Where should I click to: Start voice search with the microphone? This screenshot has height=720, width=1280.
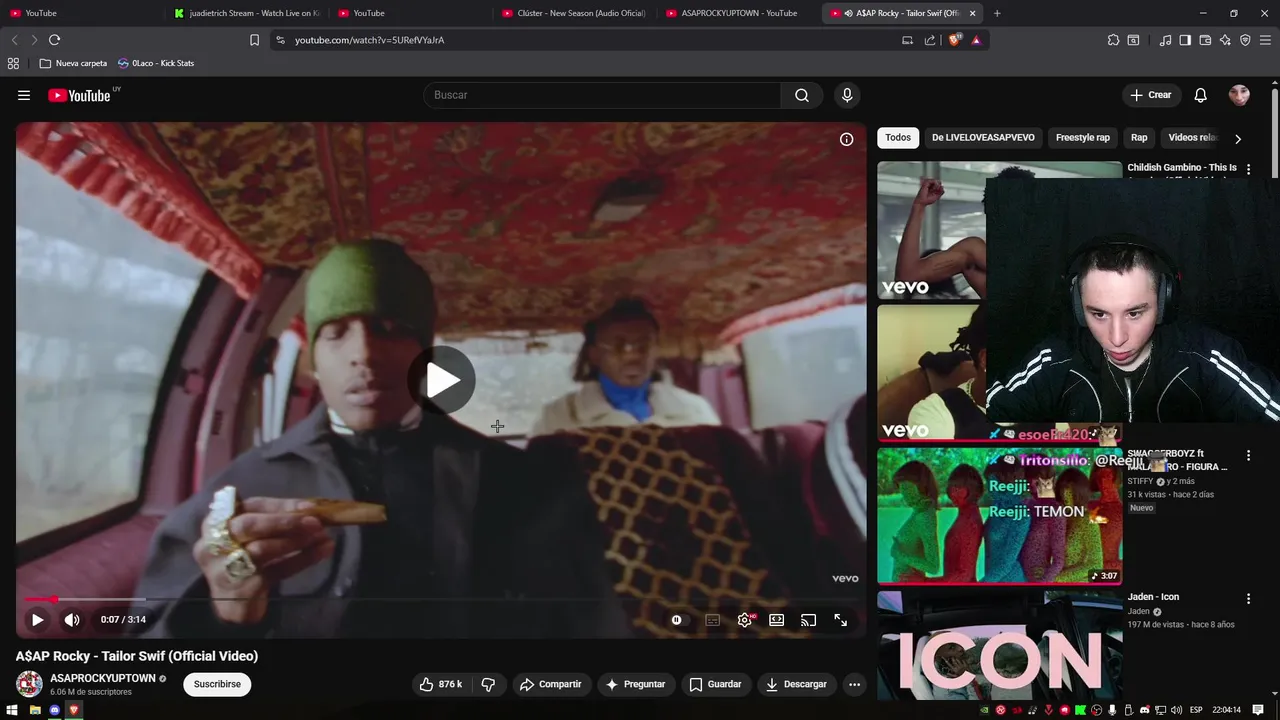pos(847,95)
